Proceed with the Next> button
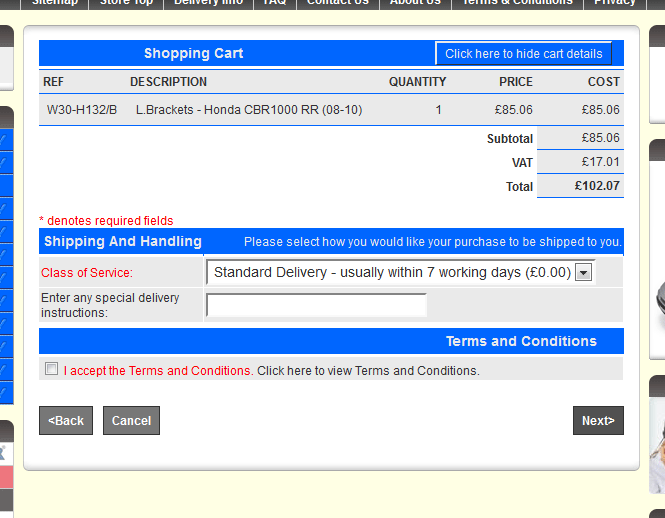This screenshot has width=665, height=518. [x=598, y=421]
